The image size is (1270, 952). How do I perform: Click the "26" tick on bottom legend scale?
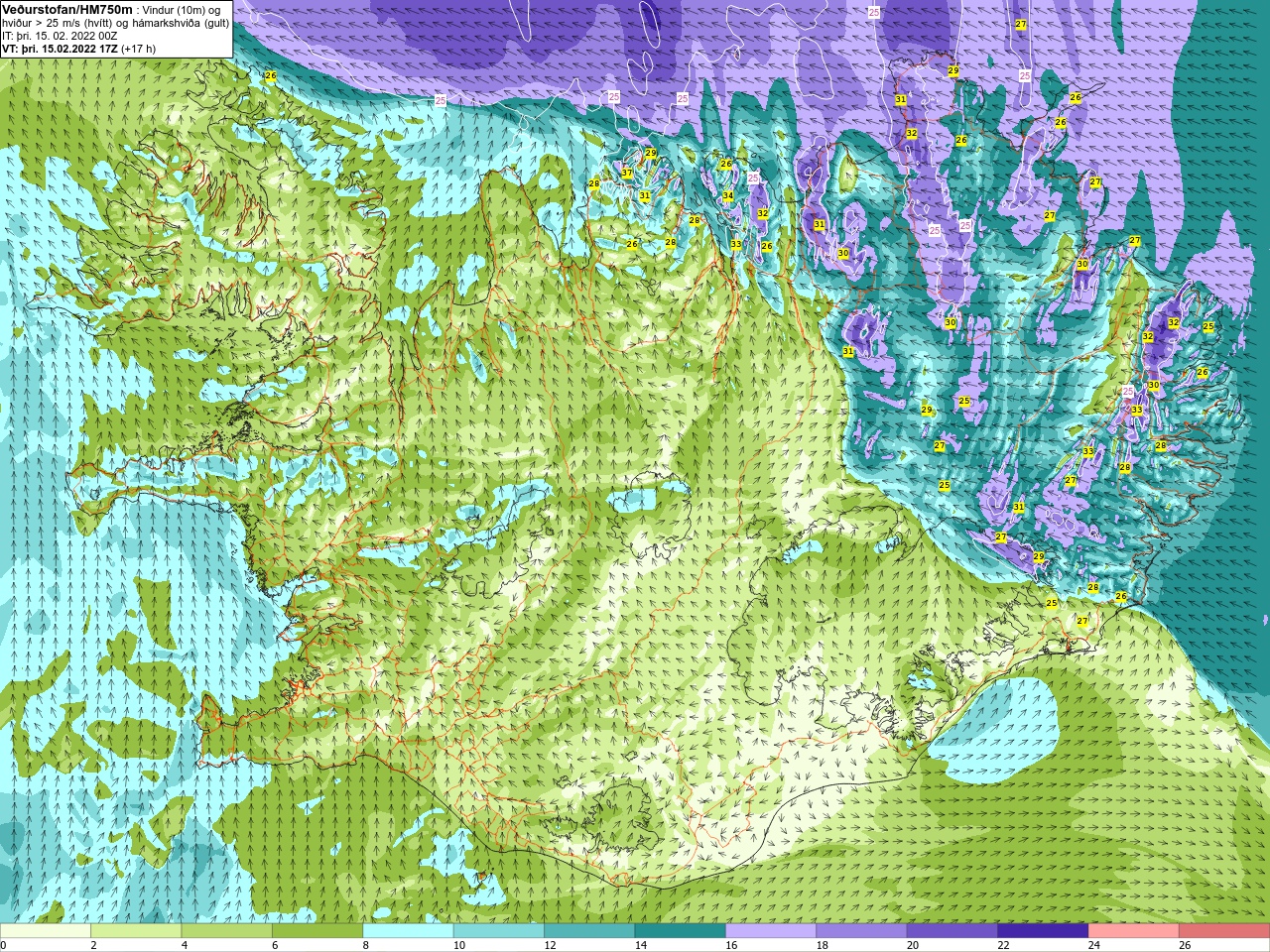(x=1186, y=945)
